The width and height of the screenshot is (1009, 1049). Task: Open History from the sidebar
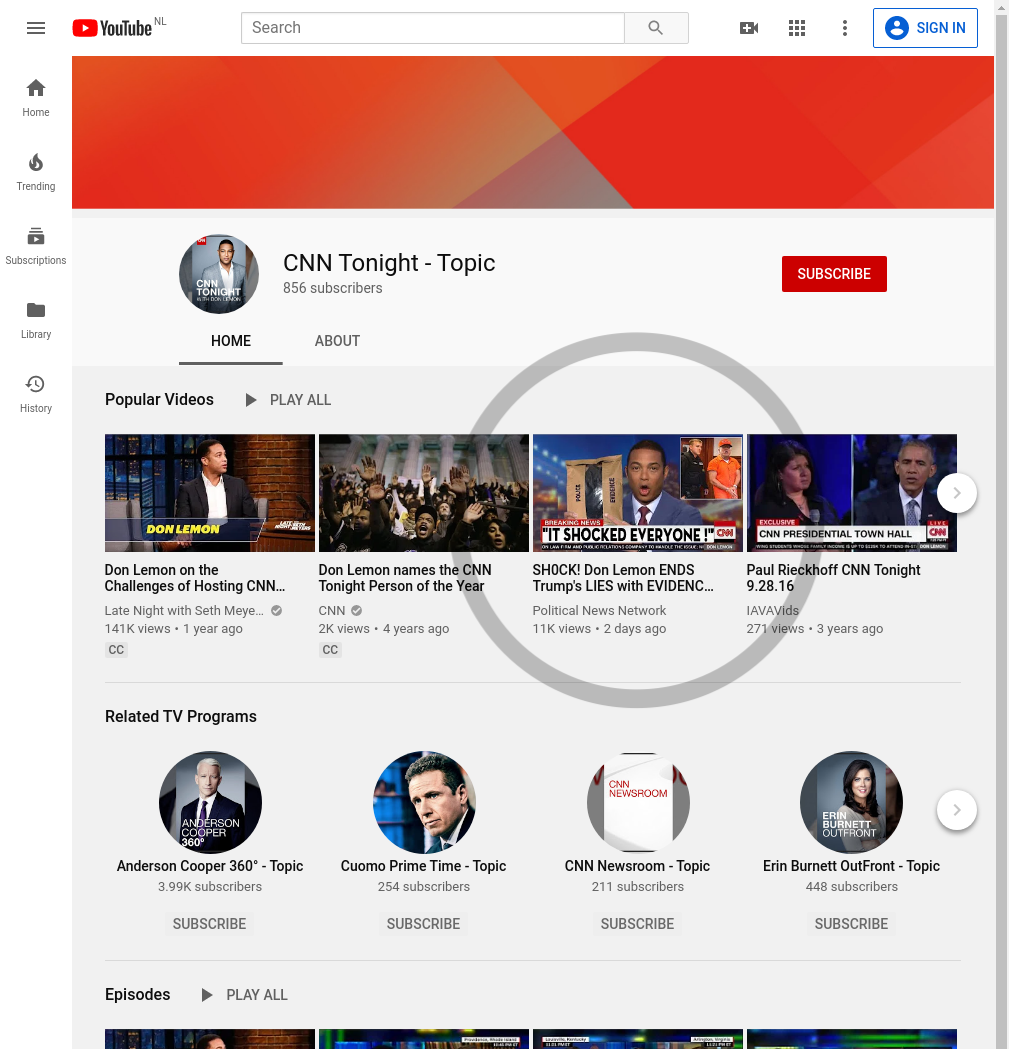36,393
